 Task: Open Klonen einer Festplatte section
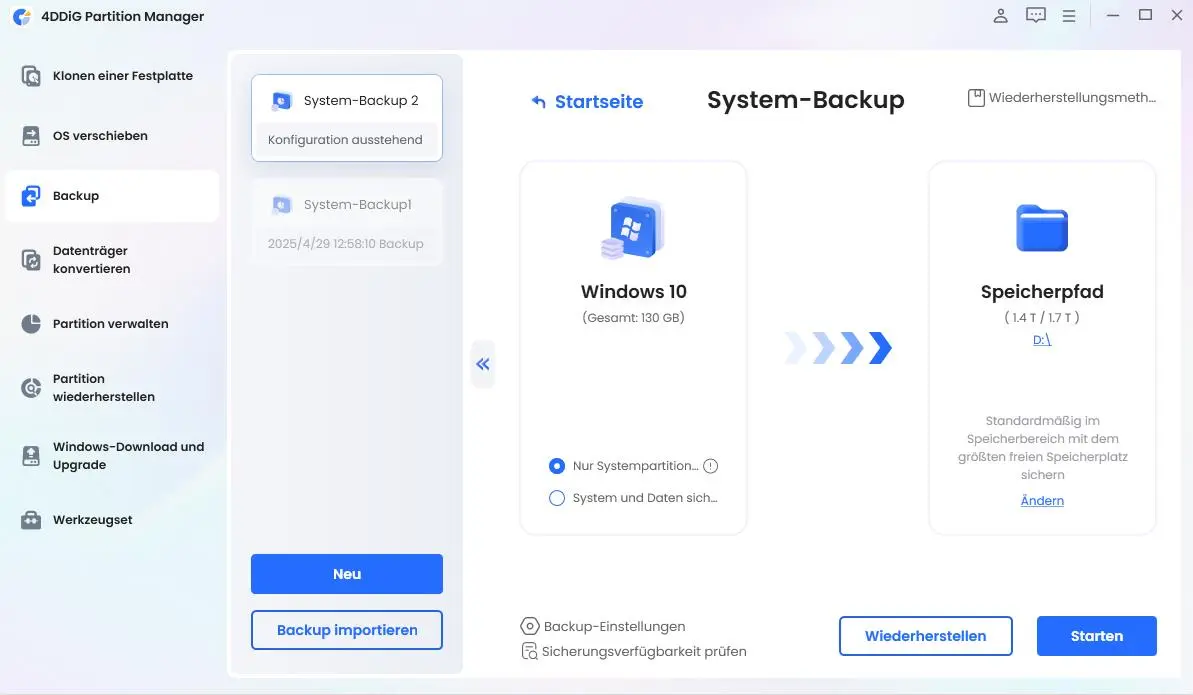[x=113, y=76]
